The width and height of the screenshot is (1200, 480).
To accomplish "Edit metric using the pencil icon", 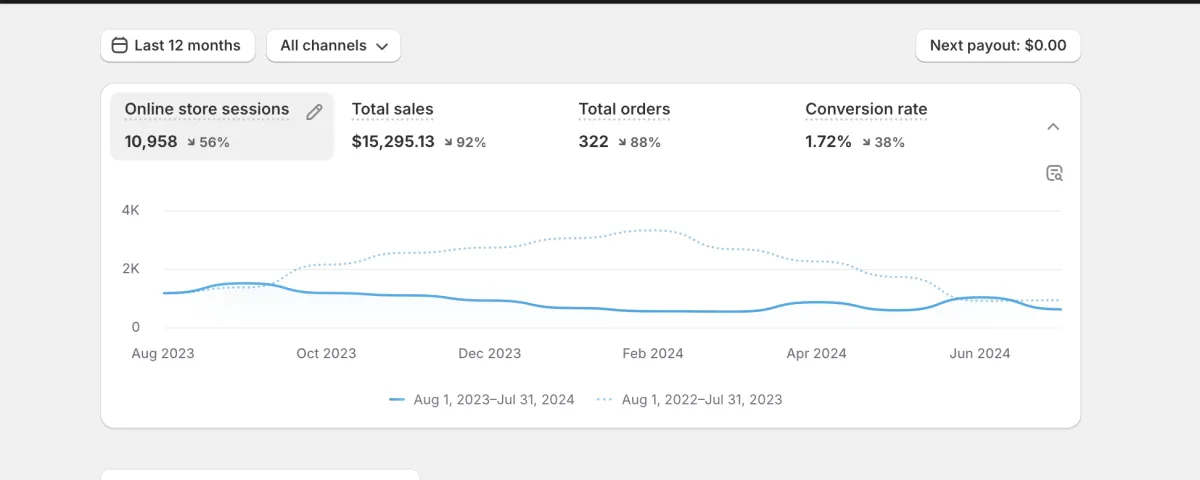I will 314,112.
